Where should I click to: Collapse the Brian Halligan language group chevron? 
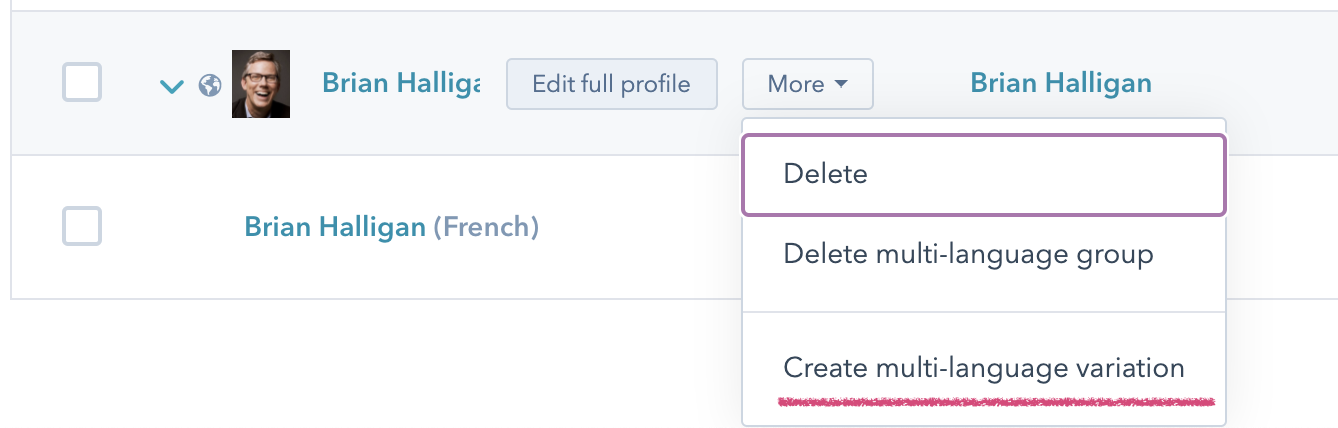(x=172, y=86)
